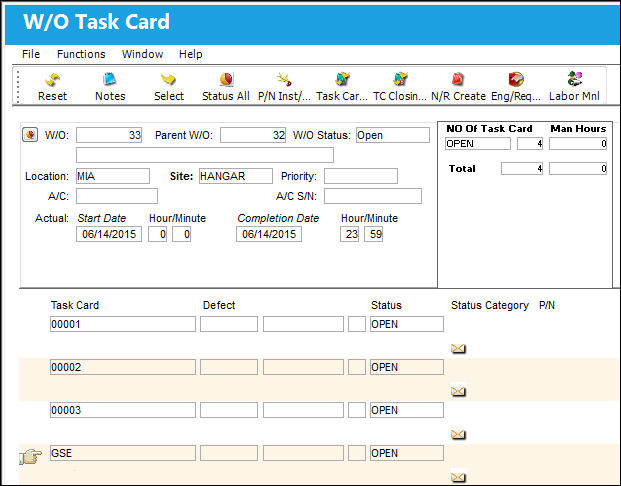Image resolution: width=621 pixels, height=486 pixels.
Task: Click the P/N column header
Action: click(547, 305)
